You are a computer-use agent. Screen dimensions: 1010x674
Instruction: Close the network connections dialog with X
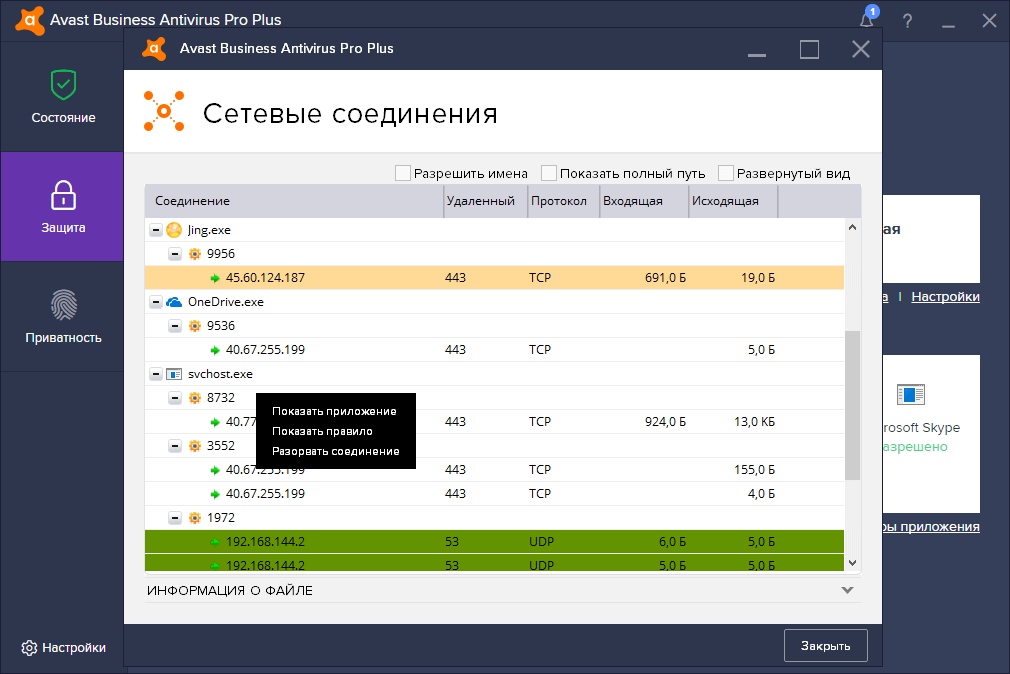pyautogui.click(x=861, y=49)
